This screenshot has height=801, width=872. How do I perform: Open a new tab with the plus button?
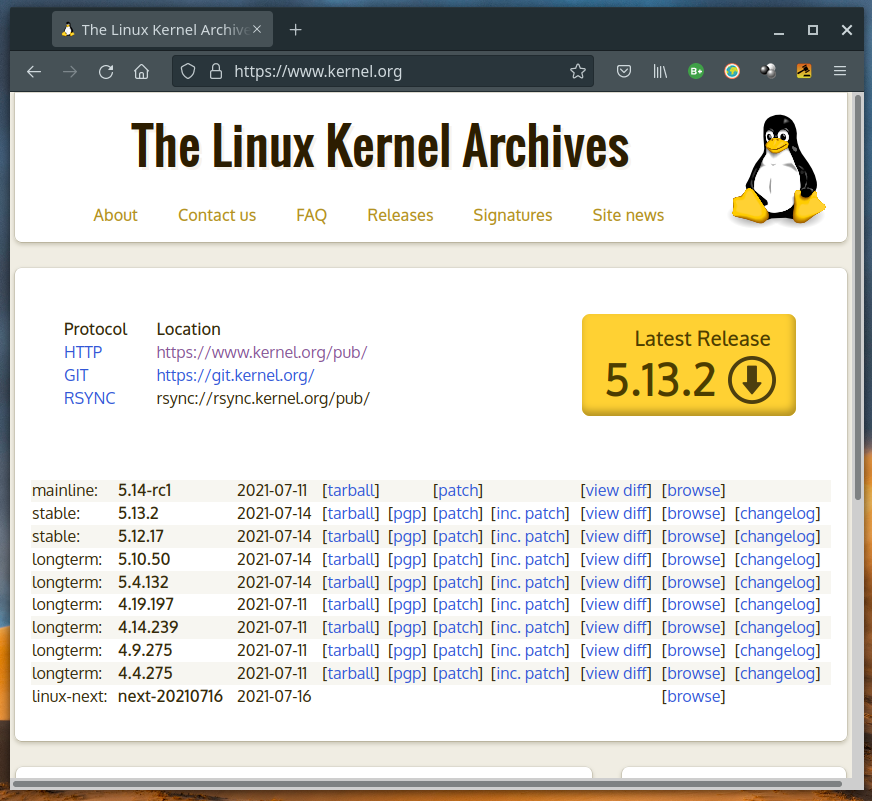pos(295,30)
